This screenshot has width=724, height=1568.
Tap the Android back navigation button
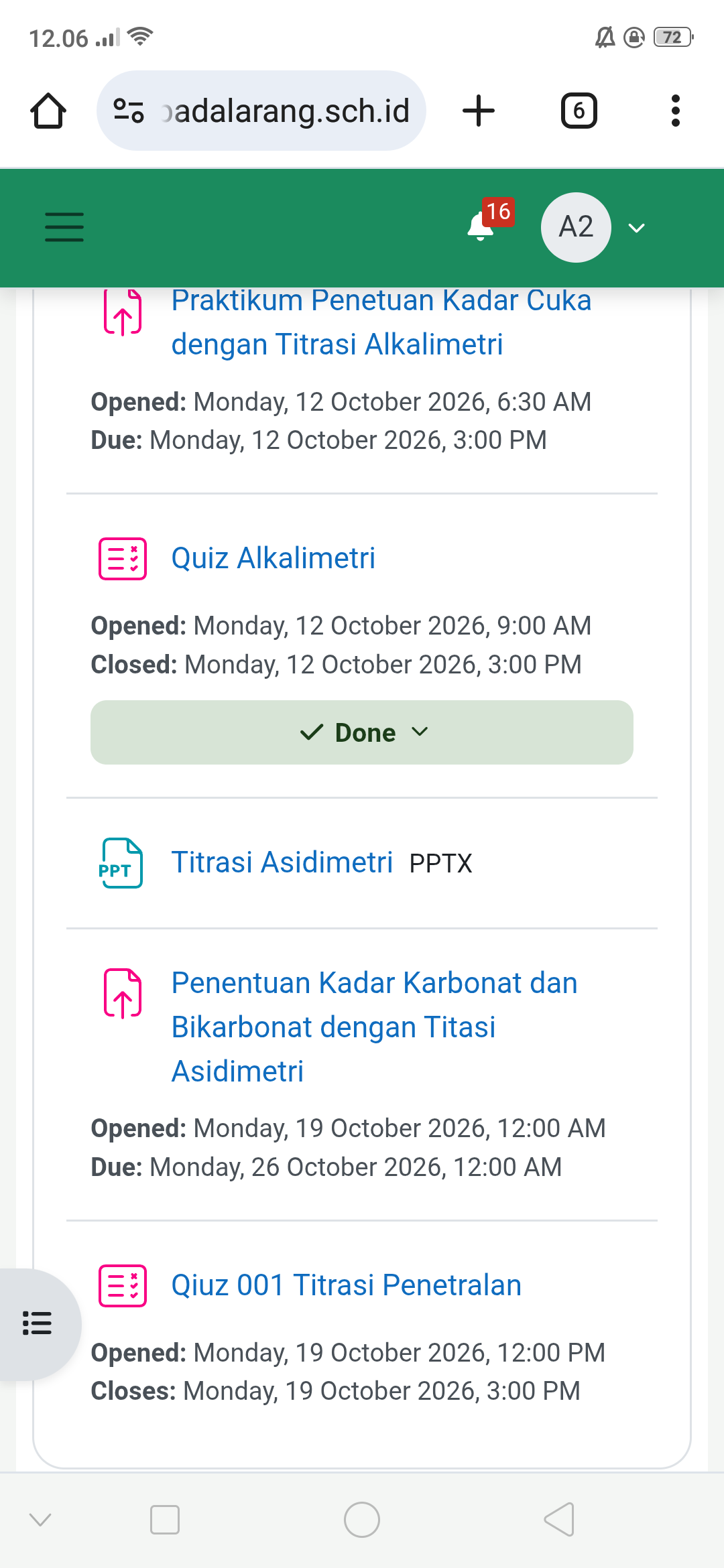pos(559,1519)
